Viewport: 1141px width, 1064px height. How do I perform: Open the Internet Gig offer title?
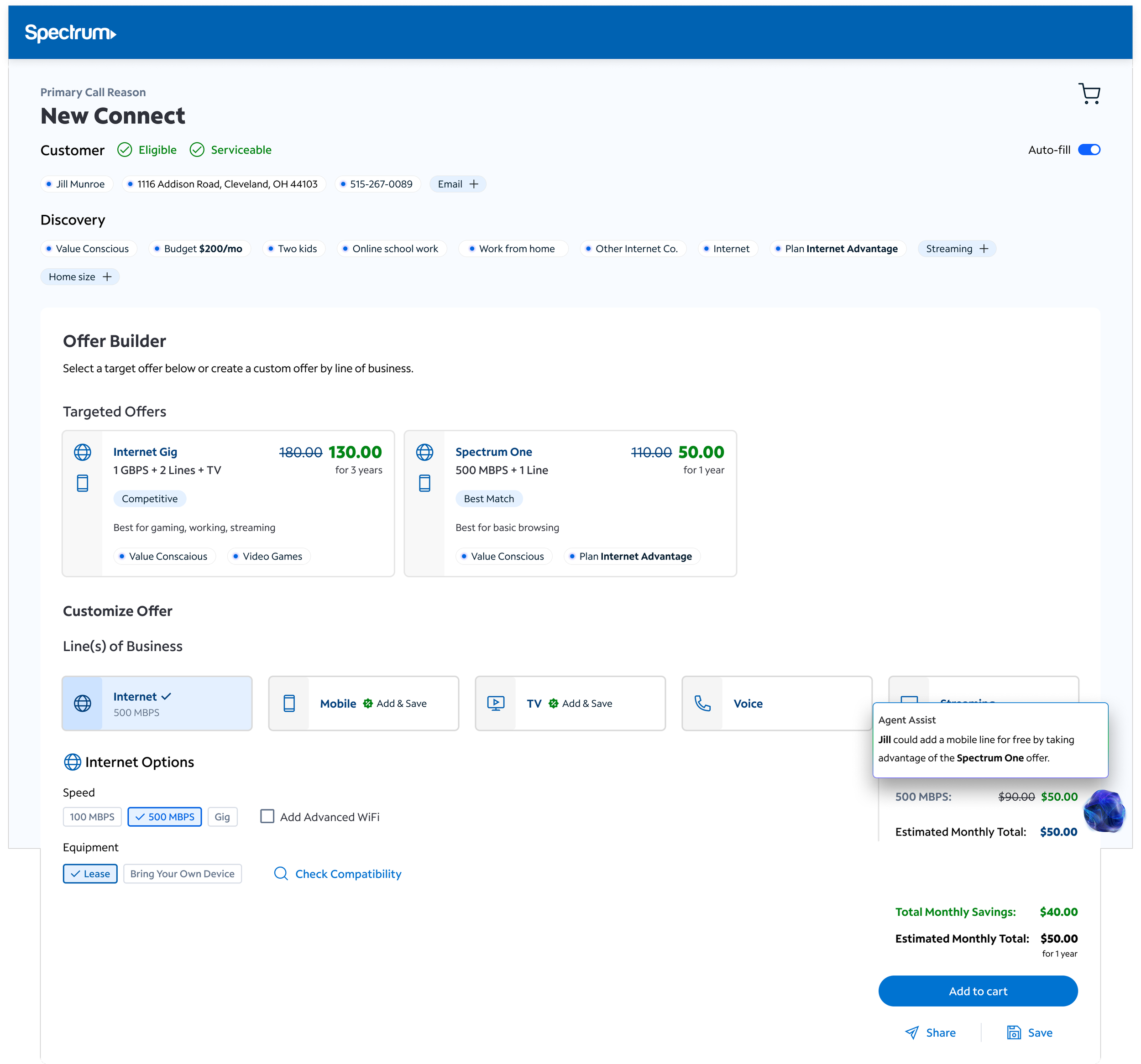click(145, 452)
